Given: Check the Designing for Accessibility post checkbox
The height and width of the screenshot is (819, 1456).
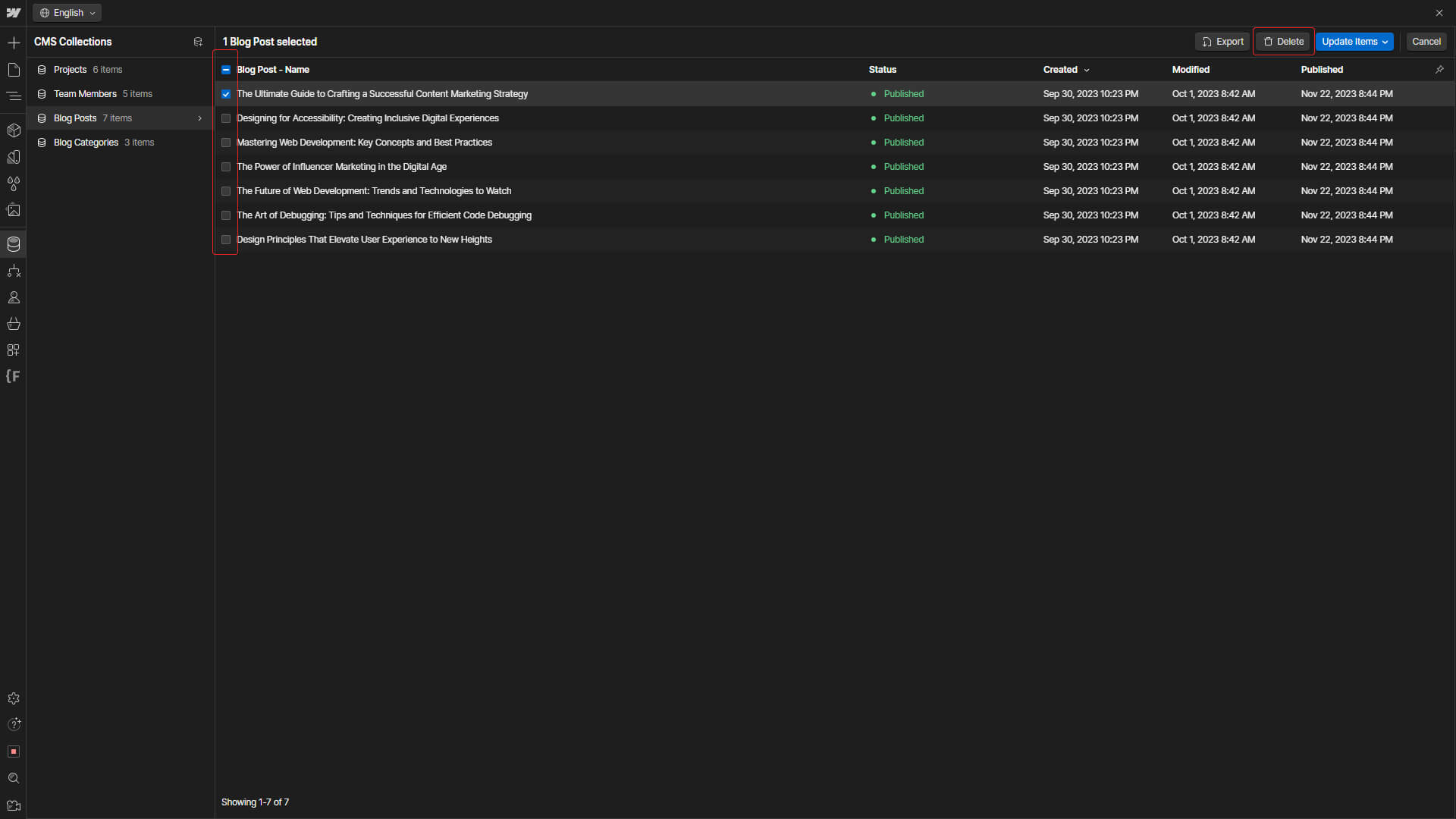Looking at the screenshot, I should point(226,118).
